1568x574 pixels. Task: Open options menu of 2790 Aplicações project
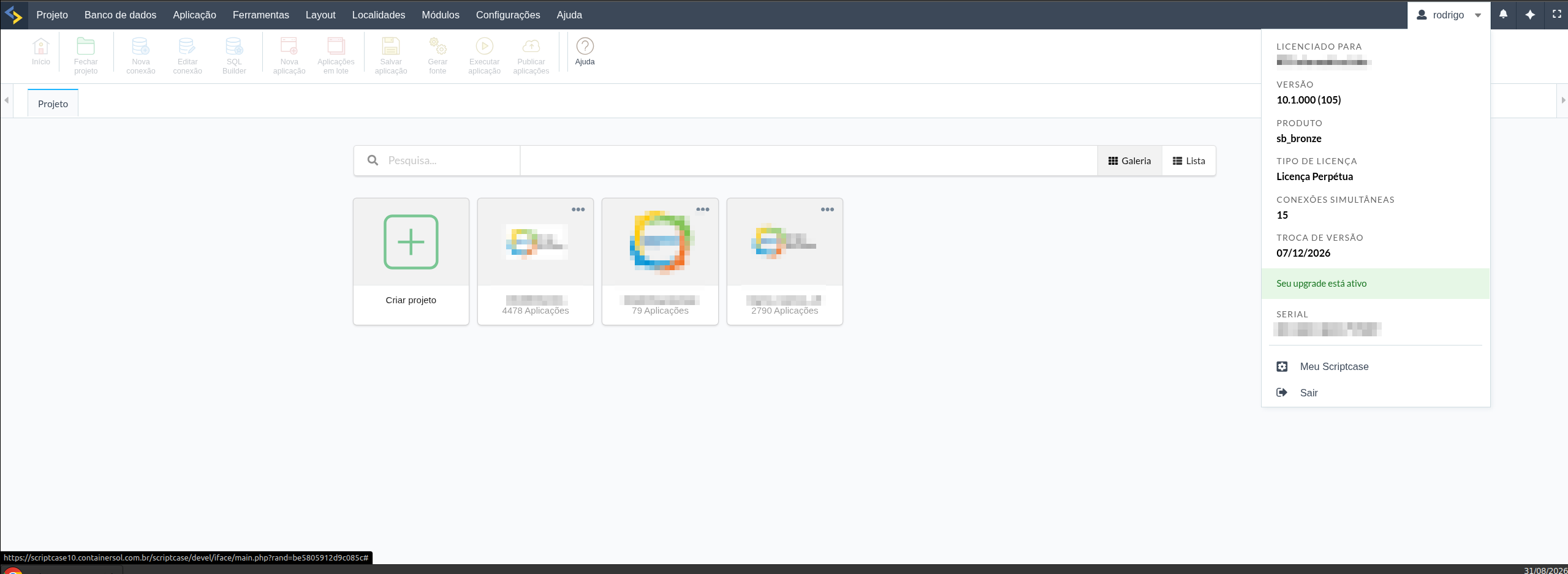[x=827, y=210]
